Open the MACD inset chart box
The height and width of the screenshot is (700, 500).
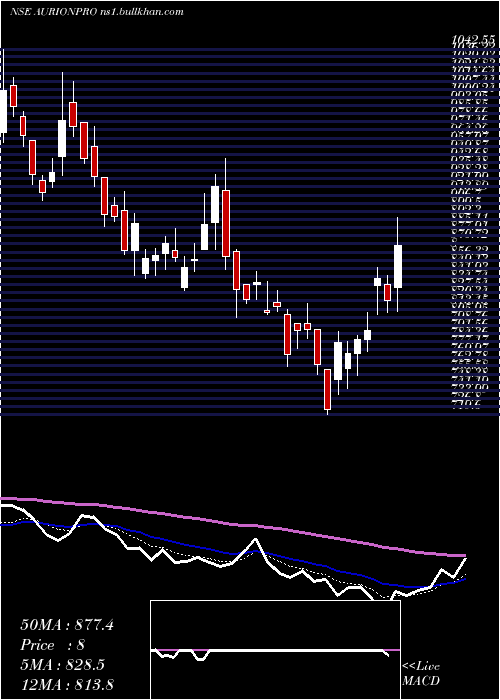tap(275, 650)
